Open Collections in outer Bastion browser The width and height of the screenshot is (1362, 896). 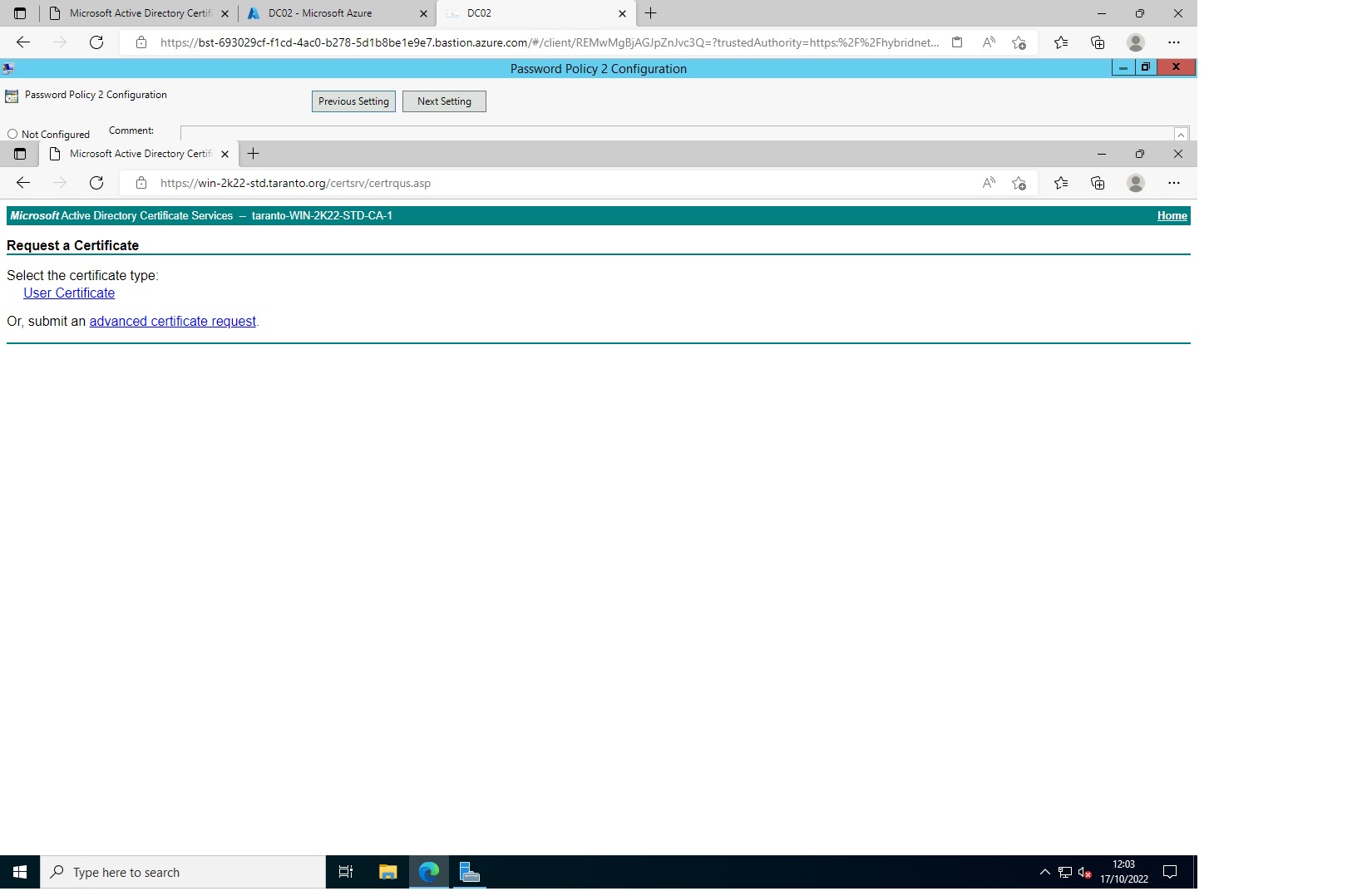(x=1098, y=42)
